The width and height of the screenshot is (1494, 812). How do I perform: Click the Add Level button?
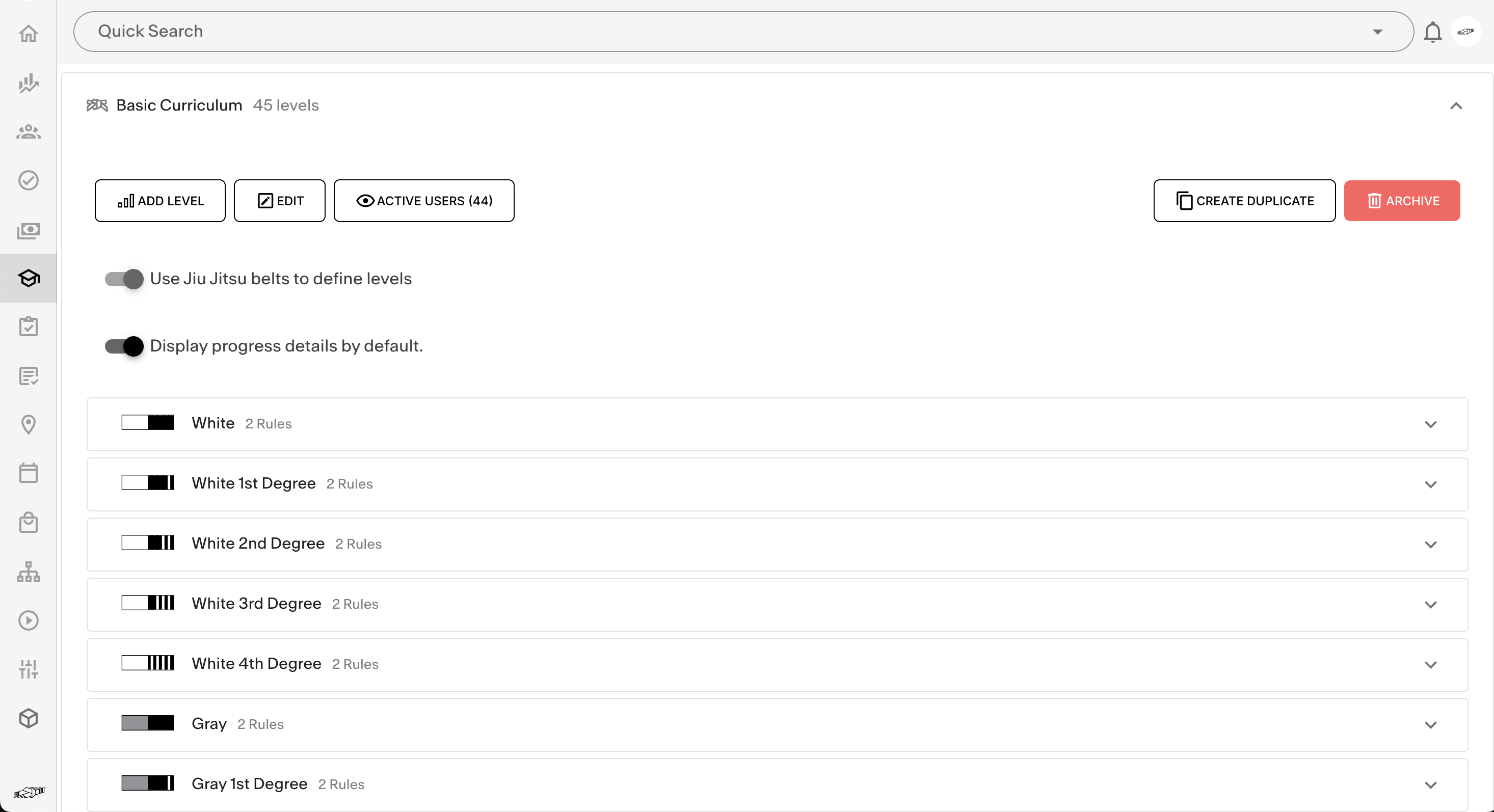[x=160, y=201]
